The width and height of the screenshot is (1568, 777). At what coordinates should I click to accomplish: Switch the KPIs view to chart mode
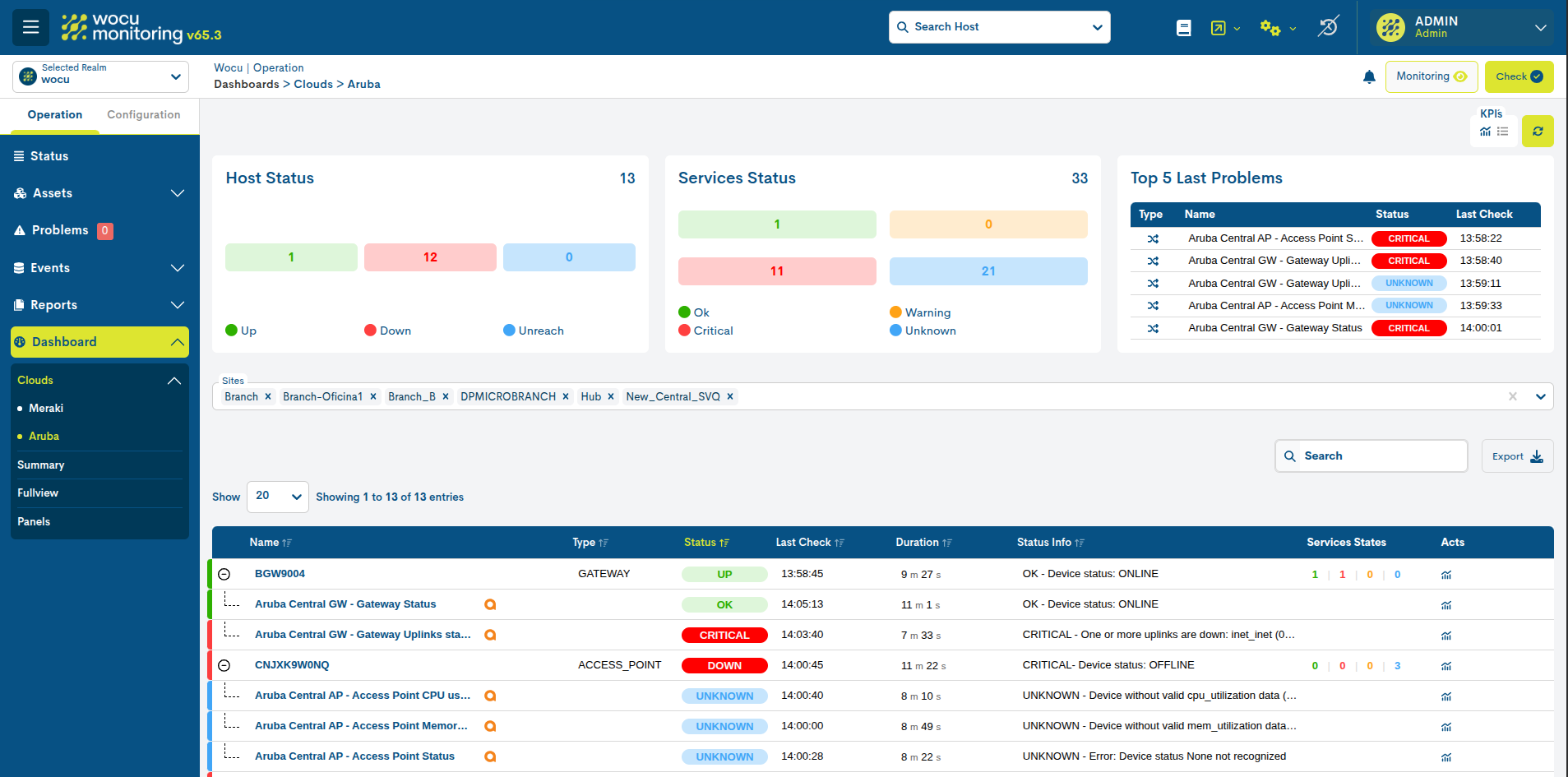pos(1485,132)
